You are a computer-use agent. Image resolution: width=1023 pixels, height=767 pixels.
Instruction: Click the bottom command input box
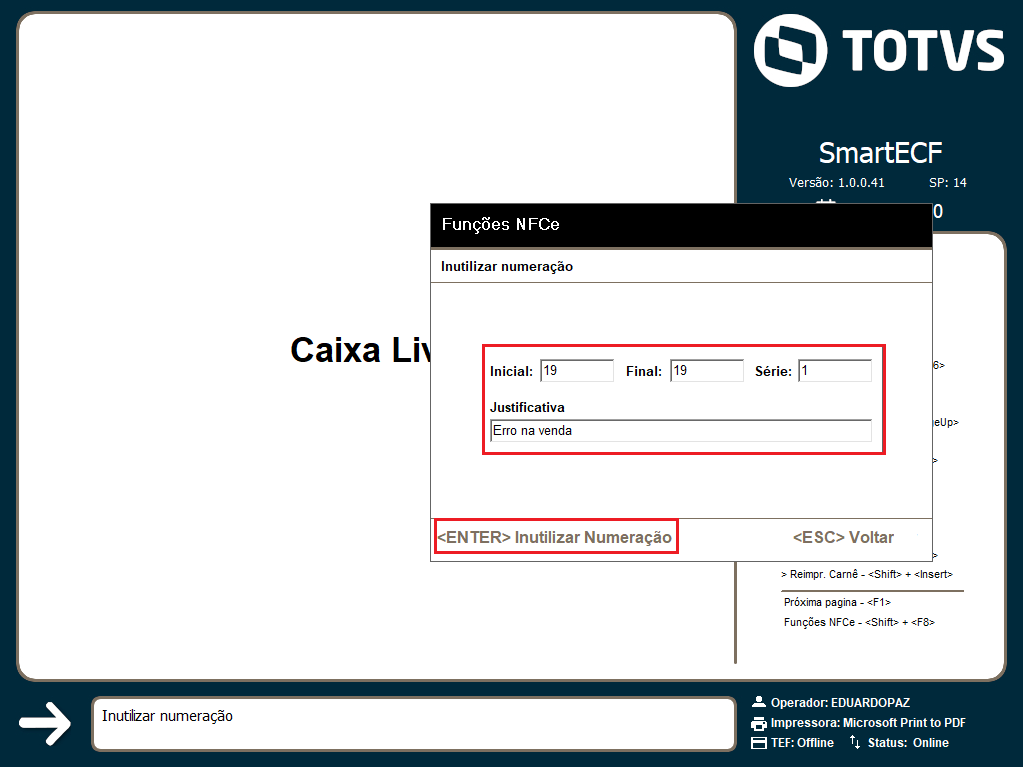point(414,724)
